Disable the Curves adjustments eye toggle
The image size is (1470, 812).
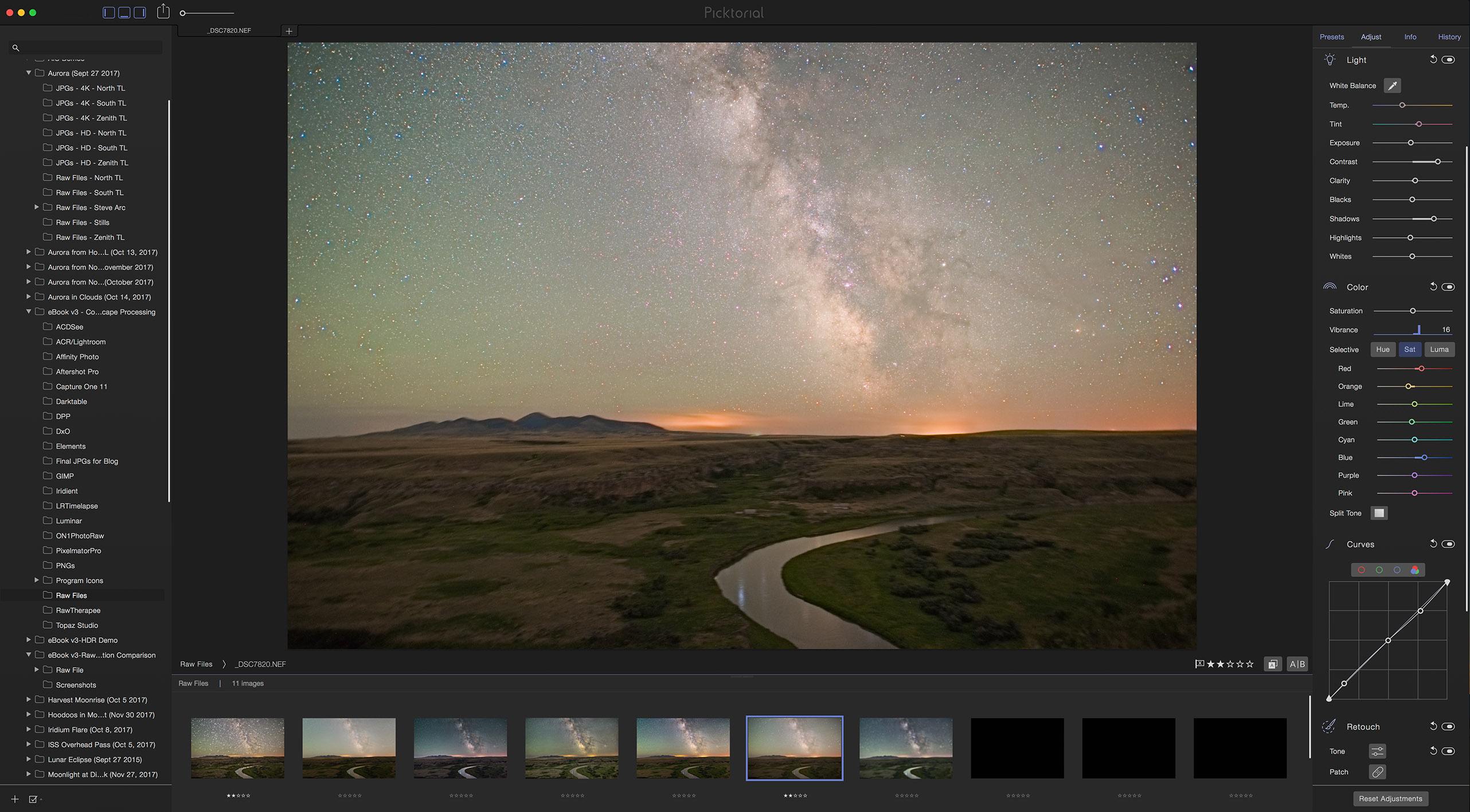click(1448, 544)
